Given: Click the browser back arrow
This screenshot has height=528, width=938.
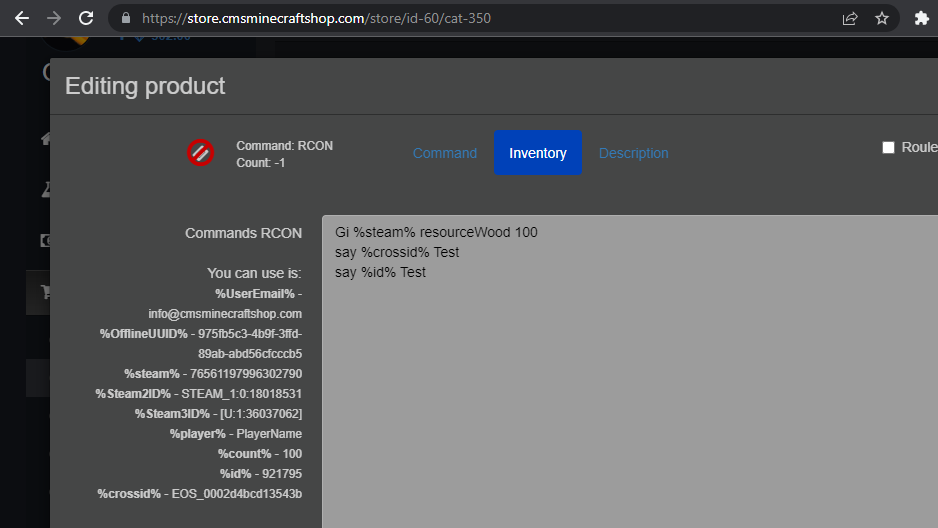Looking at the screenshot, I should click(x=22, y=18).
